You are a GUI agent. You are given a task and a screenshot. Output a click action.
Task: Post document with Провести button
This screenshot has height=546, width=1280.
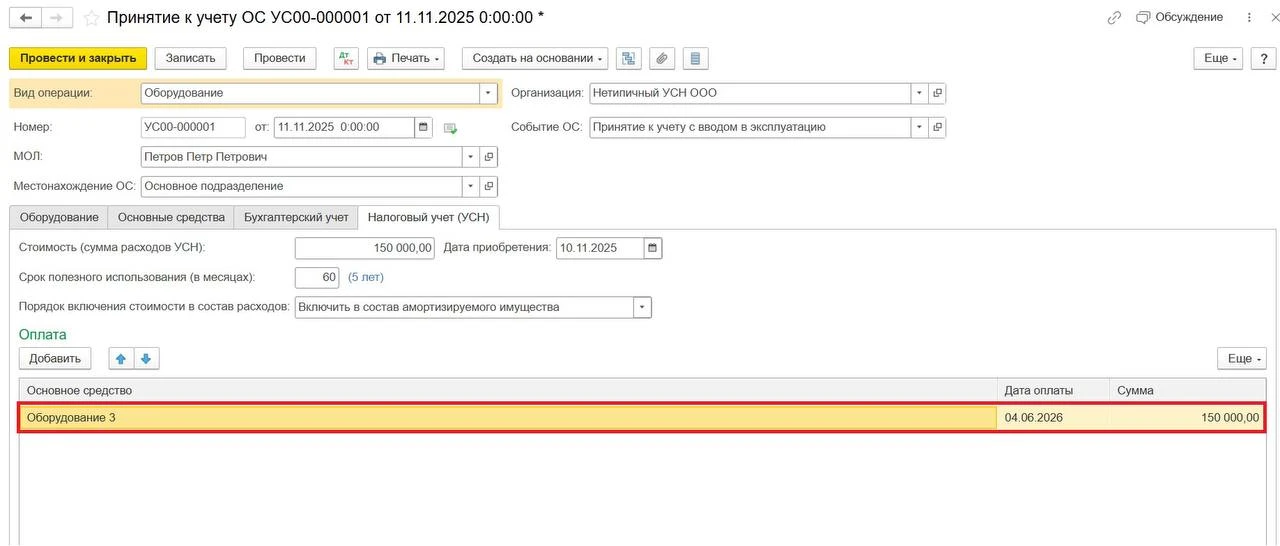pos(280,58)
